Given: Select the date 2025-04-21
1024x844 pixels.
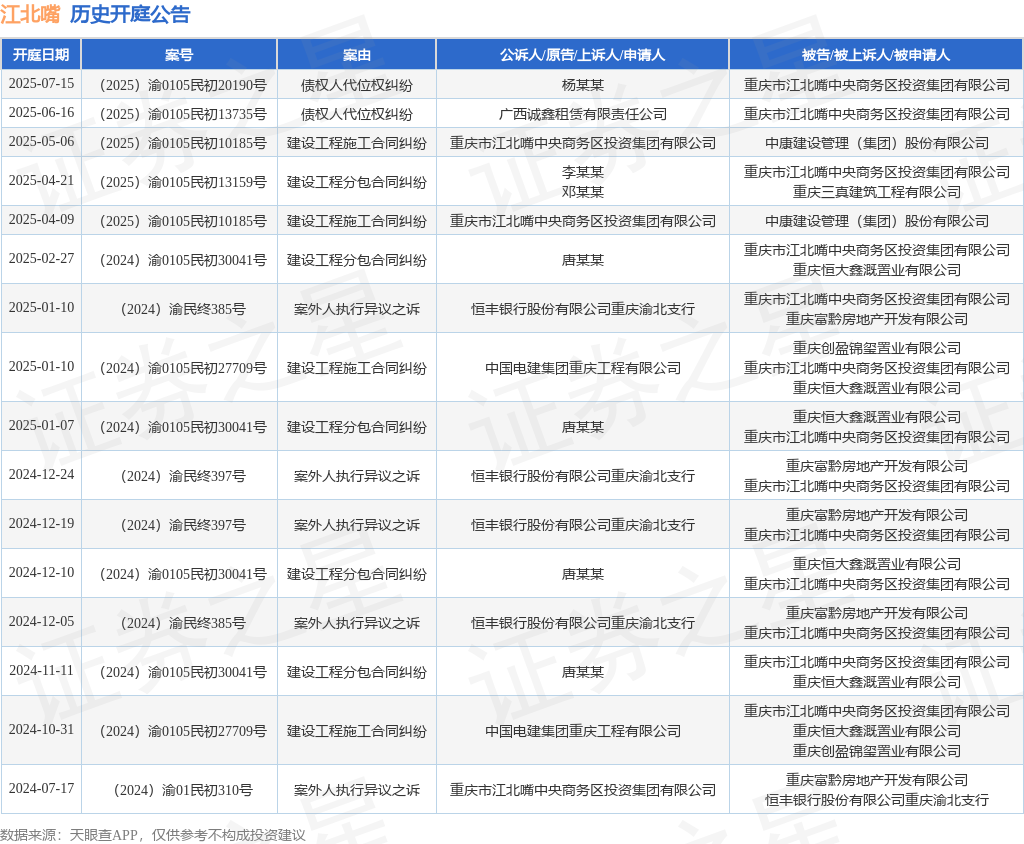Looking at the screenshot, I should pyautogui.click(x=41, y=180).
